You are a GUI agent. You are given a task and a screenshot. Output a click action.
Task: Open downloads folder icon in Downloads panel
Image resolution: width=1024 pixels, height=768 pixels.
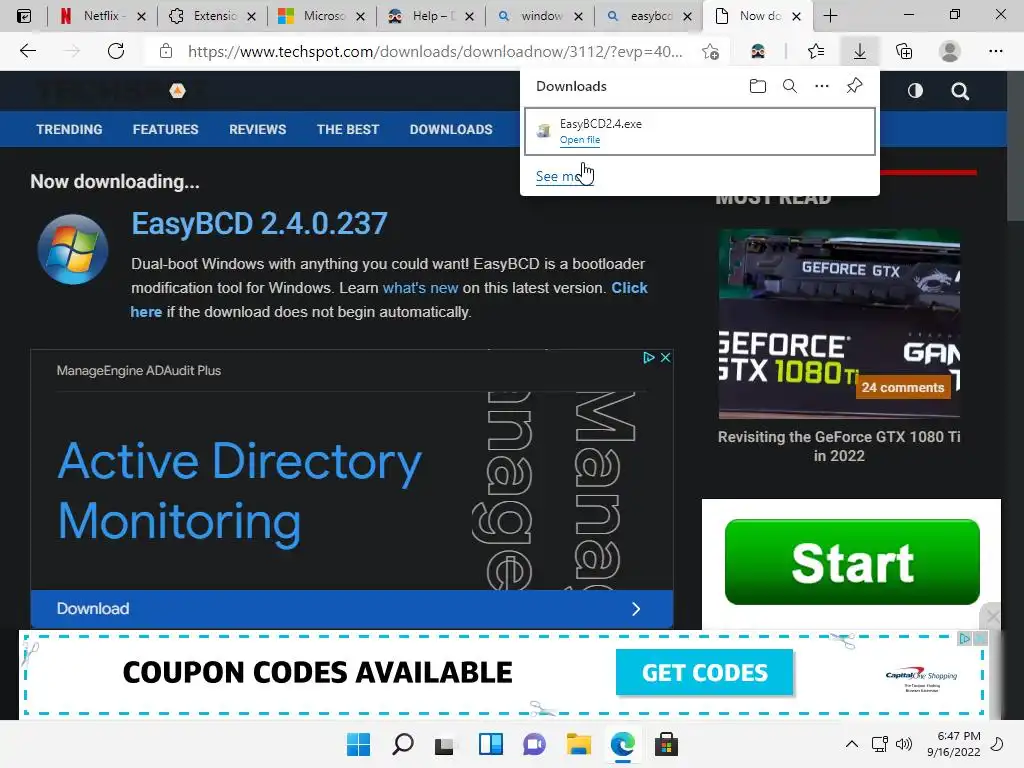(758, 86)
